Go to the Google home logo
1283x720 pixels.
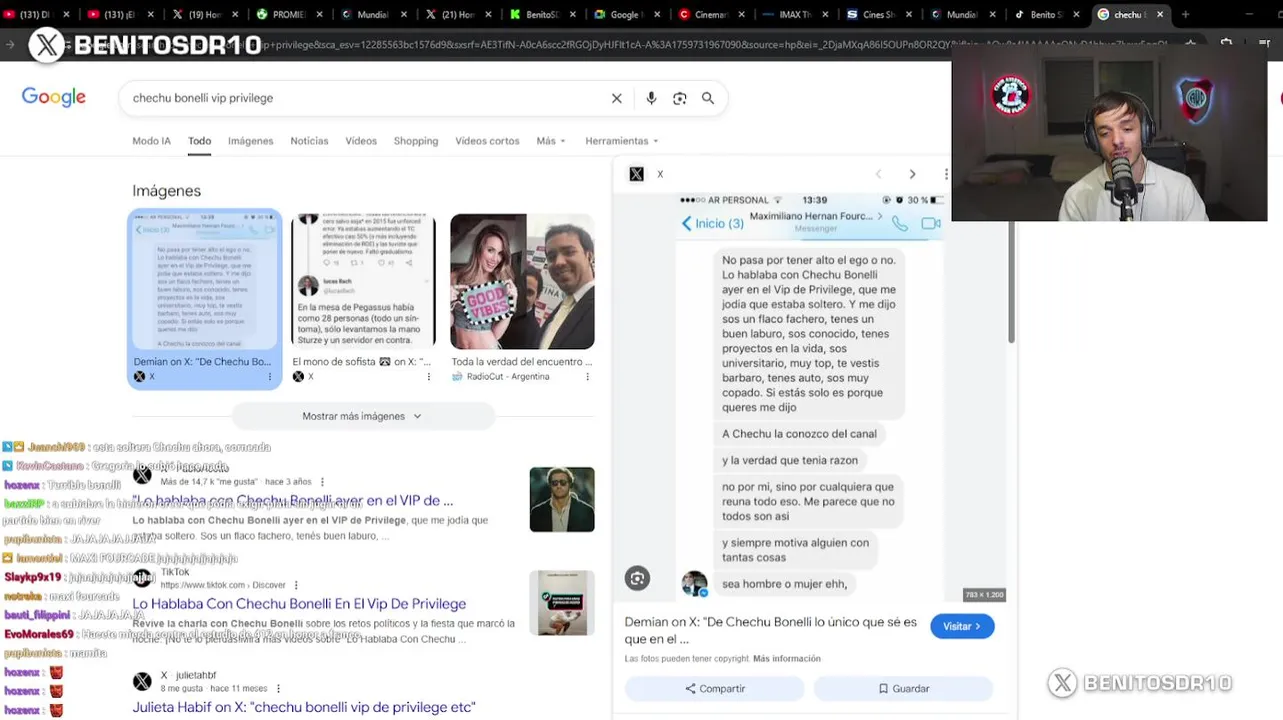[54, 97]
